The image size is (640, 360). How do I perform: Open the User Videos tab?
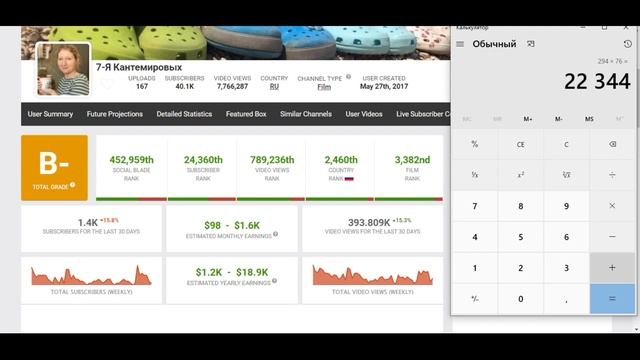tap(364, 114)
